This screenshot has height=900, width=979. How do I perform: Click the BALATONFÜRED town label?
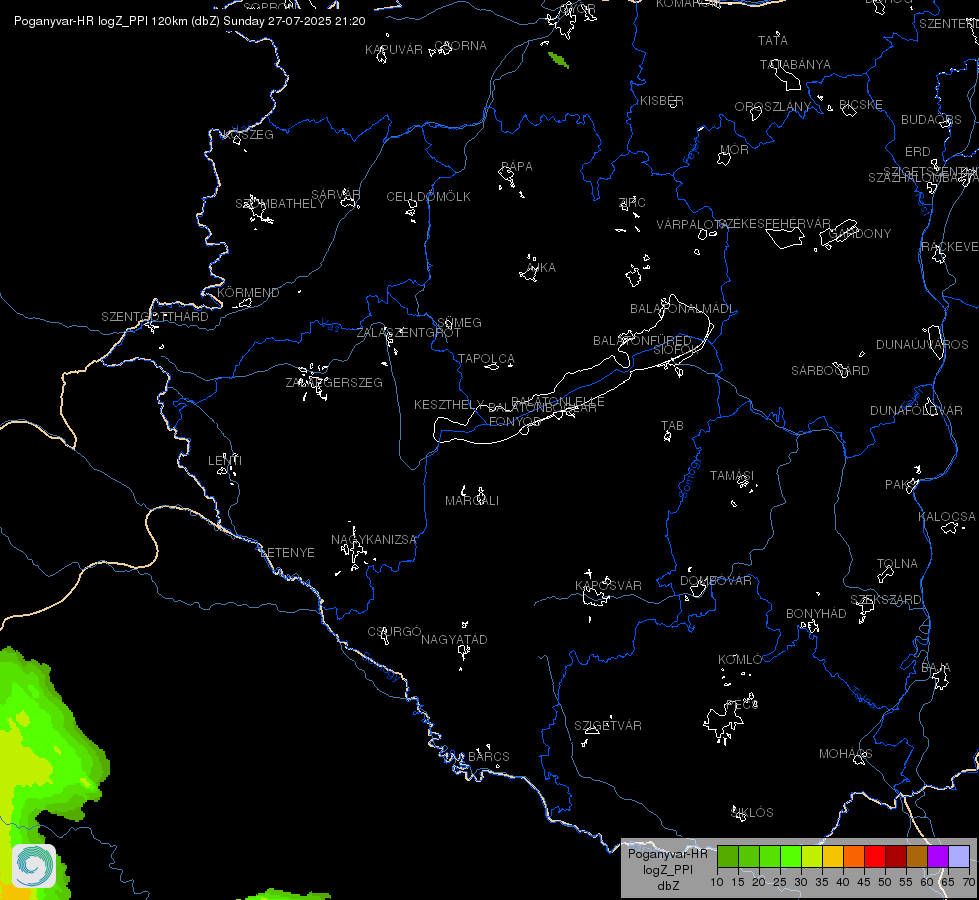[x=642, y=341]
